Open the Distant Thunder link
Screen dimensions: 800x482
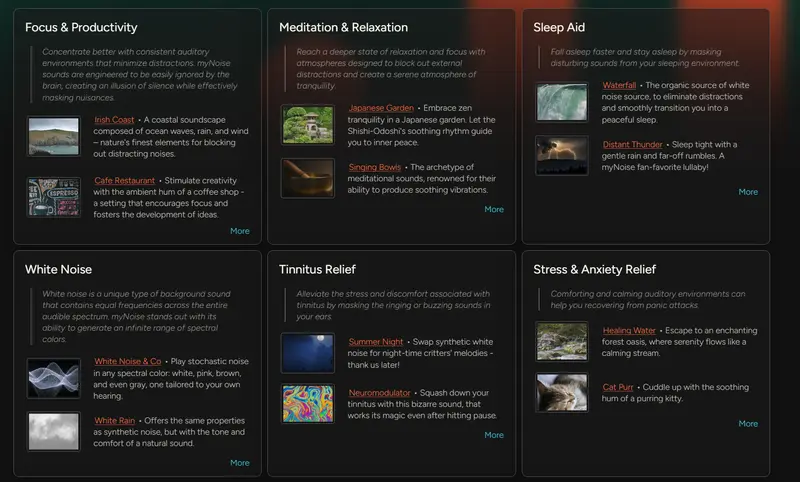click(632, 145)
